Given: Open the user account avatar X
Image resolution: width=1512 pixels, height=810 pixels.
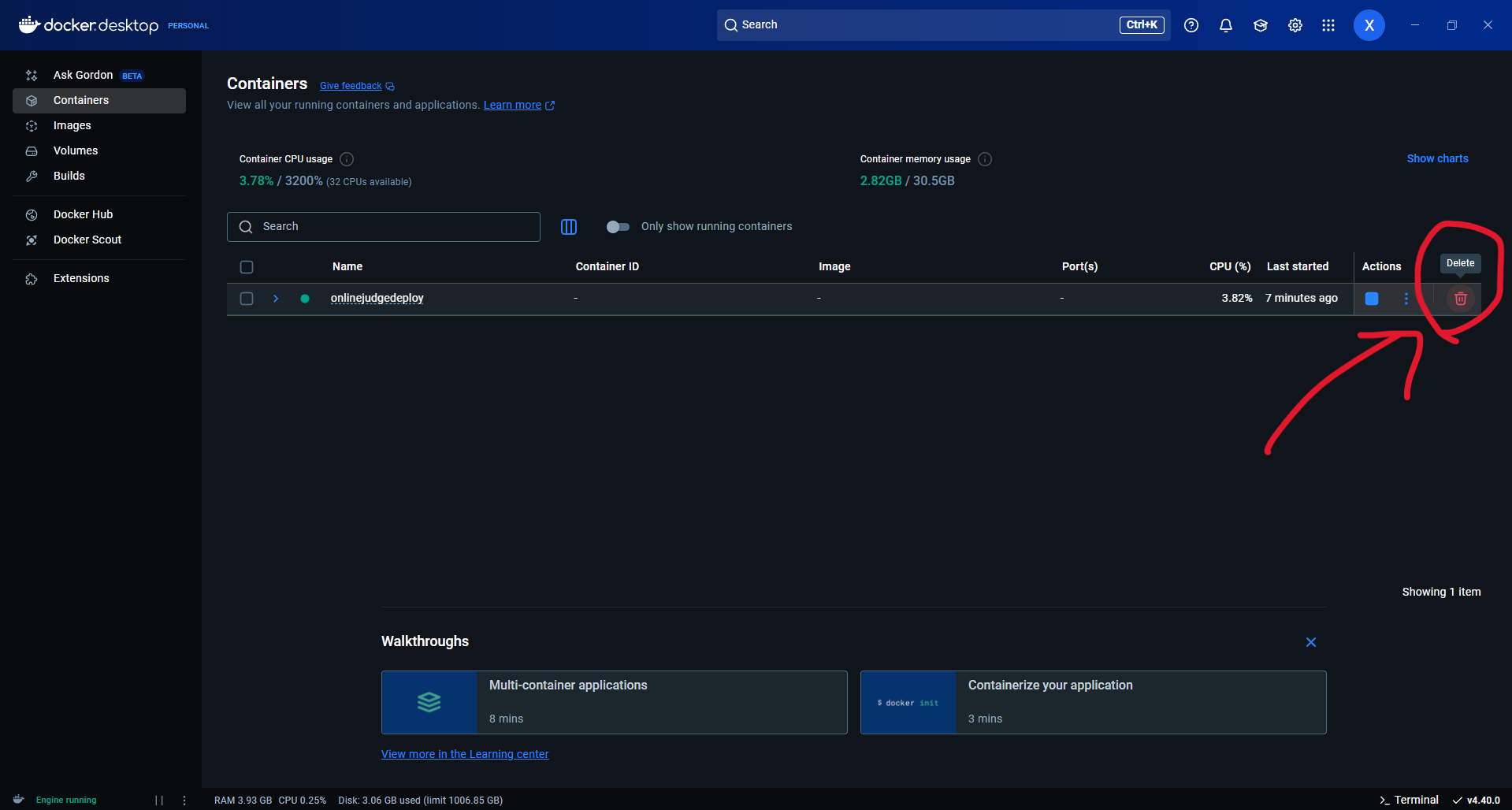Looking at the screenshot, I should (1369, 25).
